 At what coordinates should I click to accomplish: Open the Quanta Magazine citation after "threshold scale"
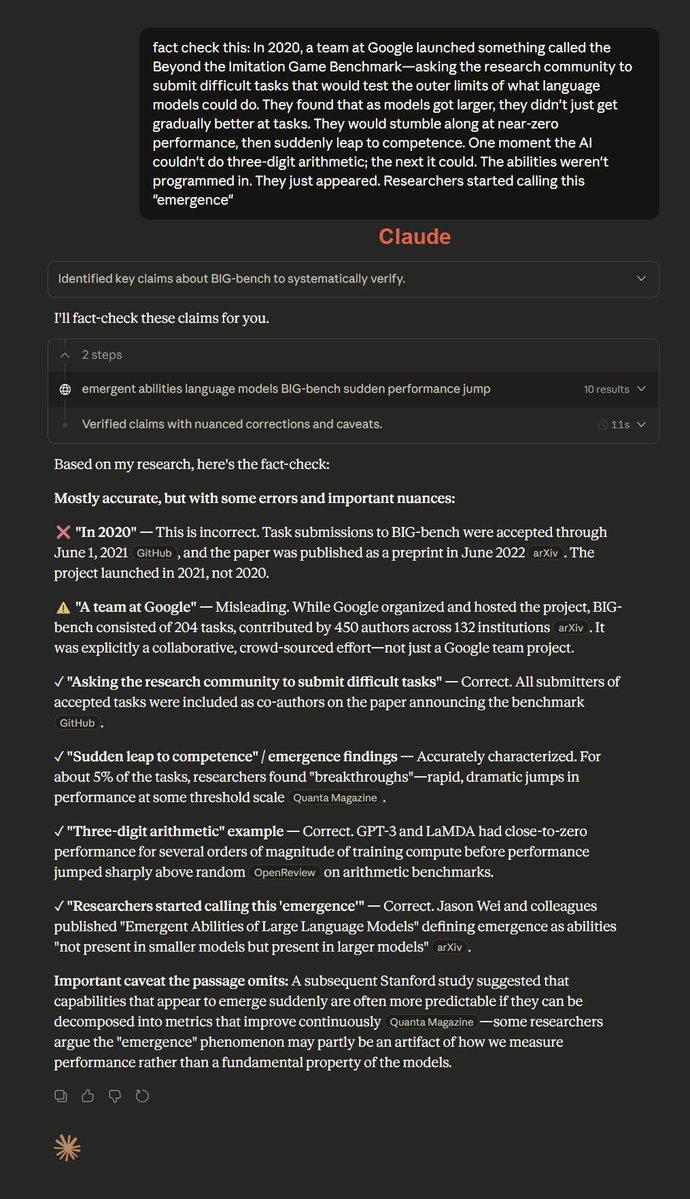point(337,798)
